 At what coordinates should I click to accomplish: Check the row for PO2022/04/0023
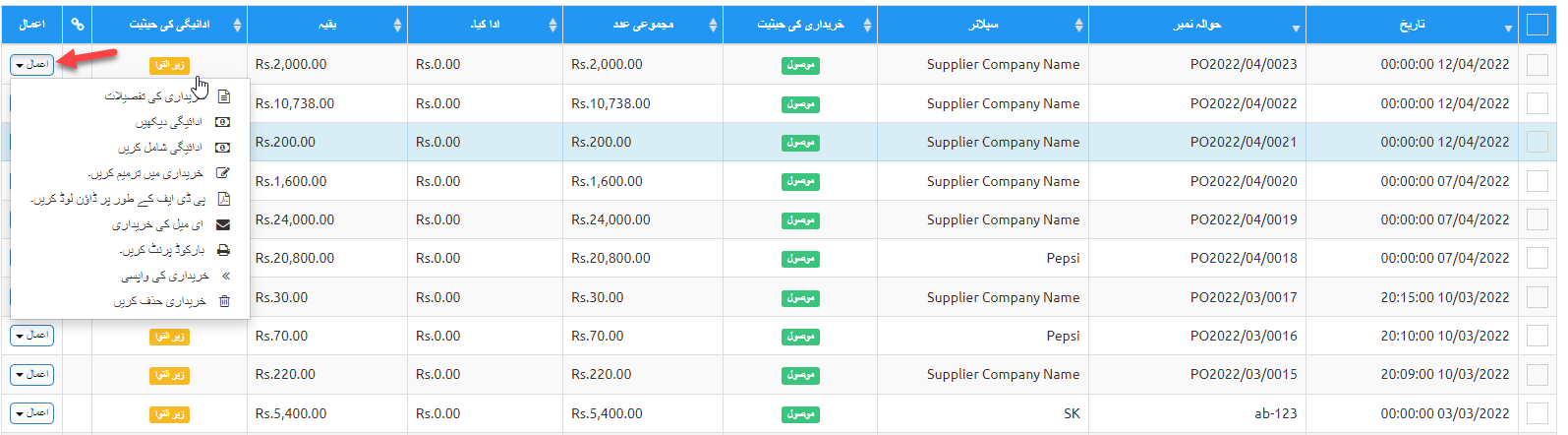tap(1537, 65)
